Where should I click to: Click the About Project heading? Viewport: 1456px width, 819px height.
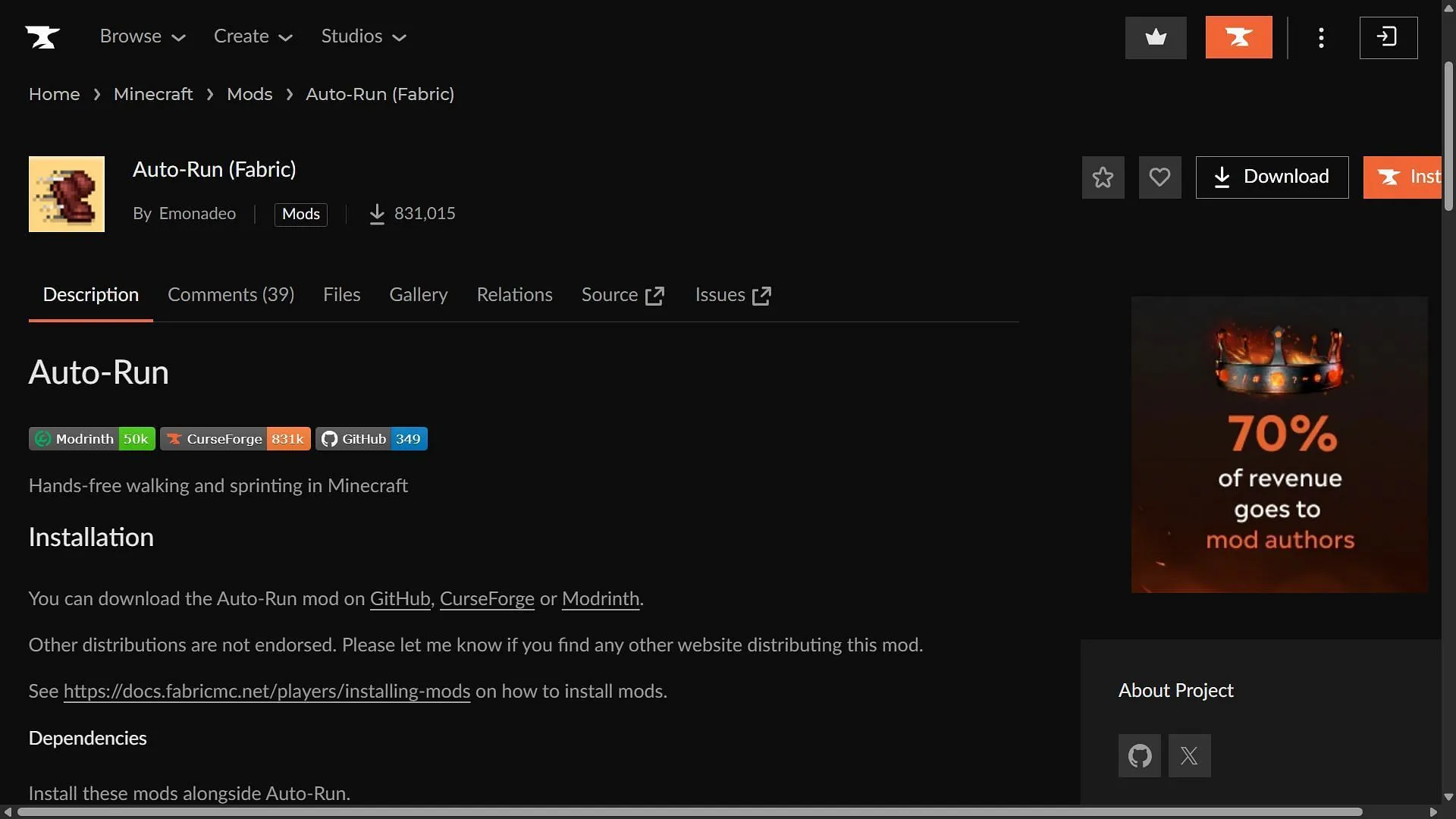(x=1176, y=691)
